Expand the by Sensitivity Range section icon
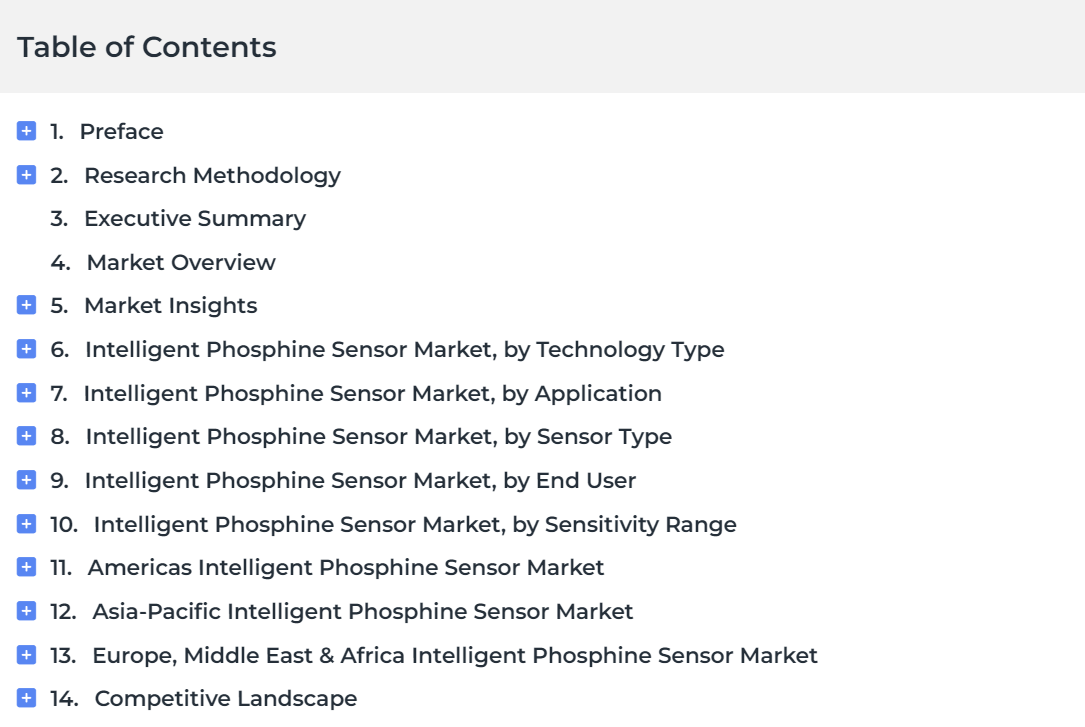 coord(26,524)
